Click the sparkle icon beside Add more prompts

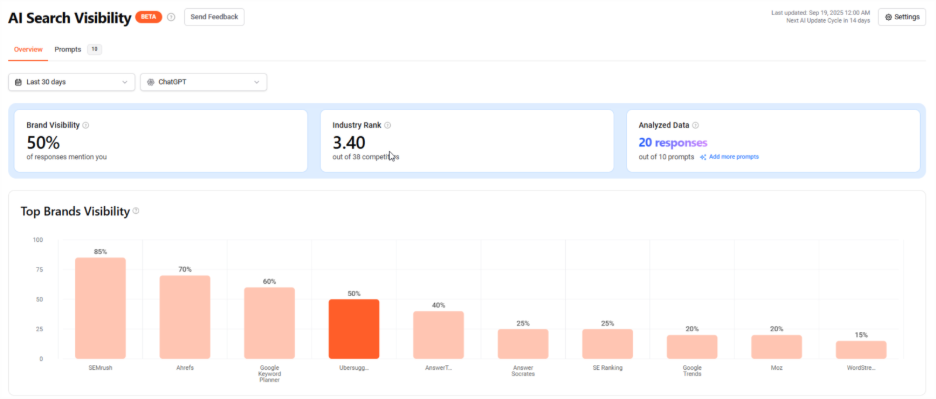click(703, 157)
